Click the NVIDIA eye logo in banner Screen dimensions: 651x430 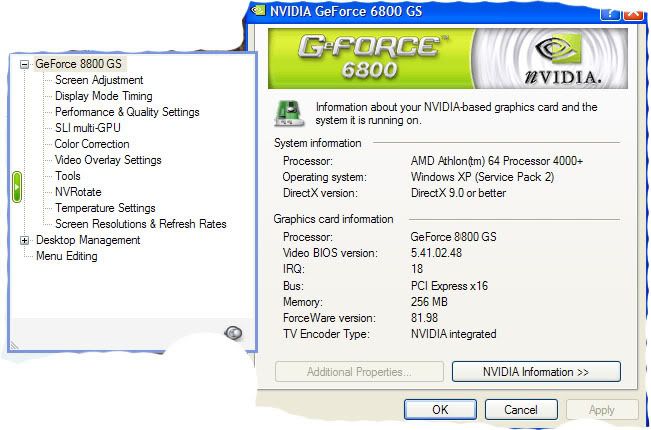tap(559, 48)
